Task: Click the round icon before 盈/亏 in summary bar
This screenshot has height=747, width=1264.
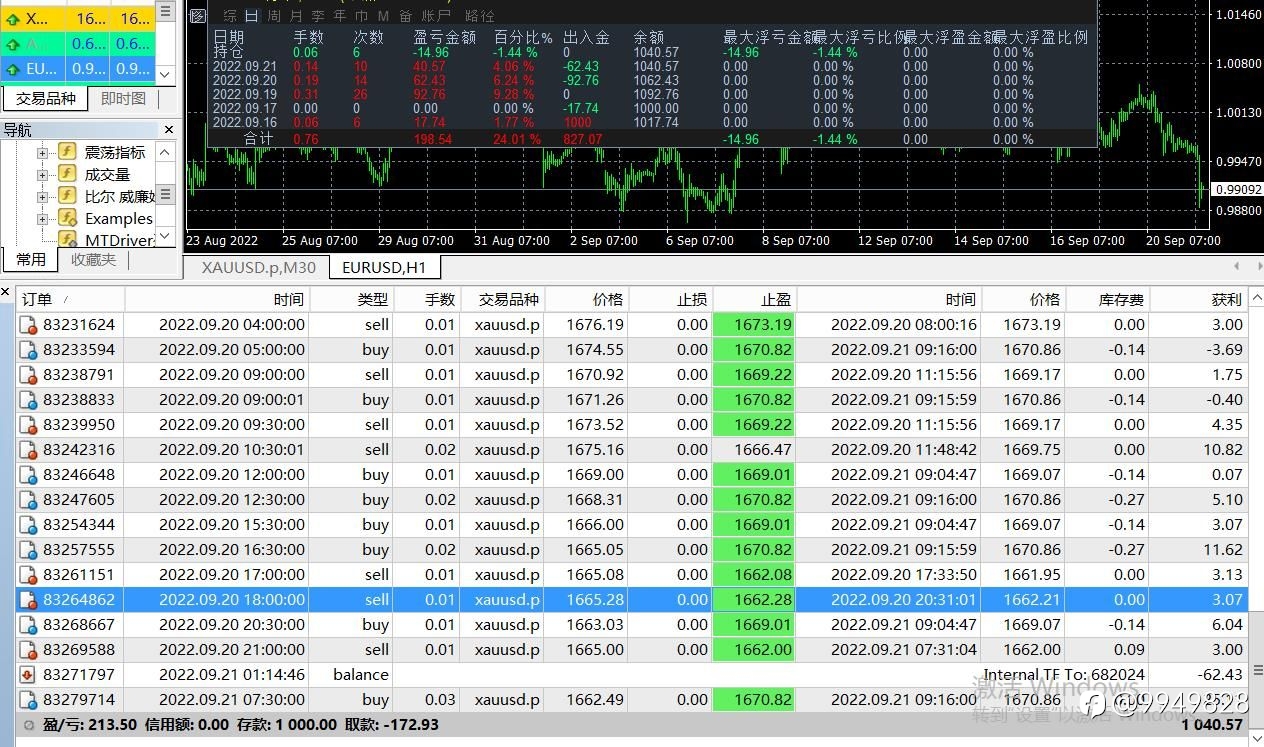Action: coord(28,725)
